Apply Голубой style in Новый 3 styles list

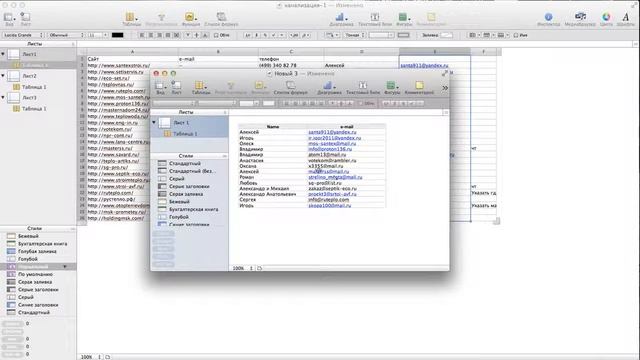pyautogui.click(x=179, y=217)
